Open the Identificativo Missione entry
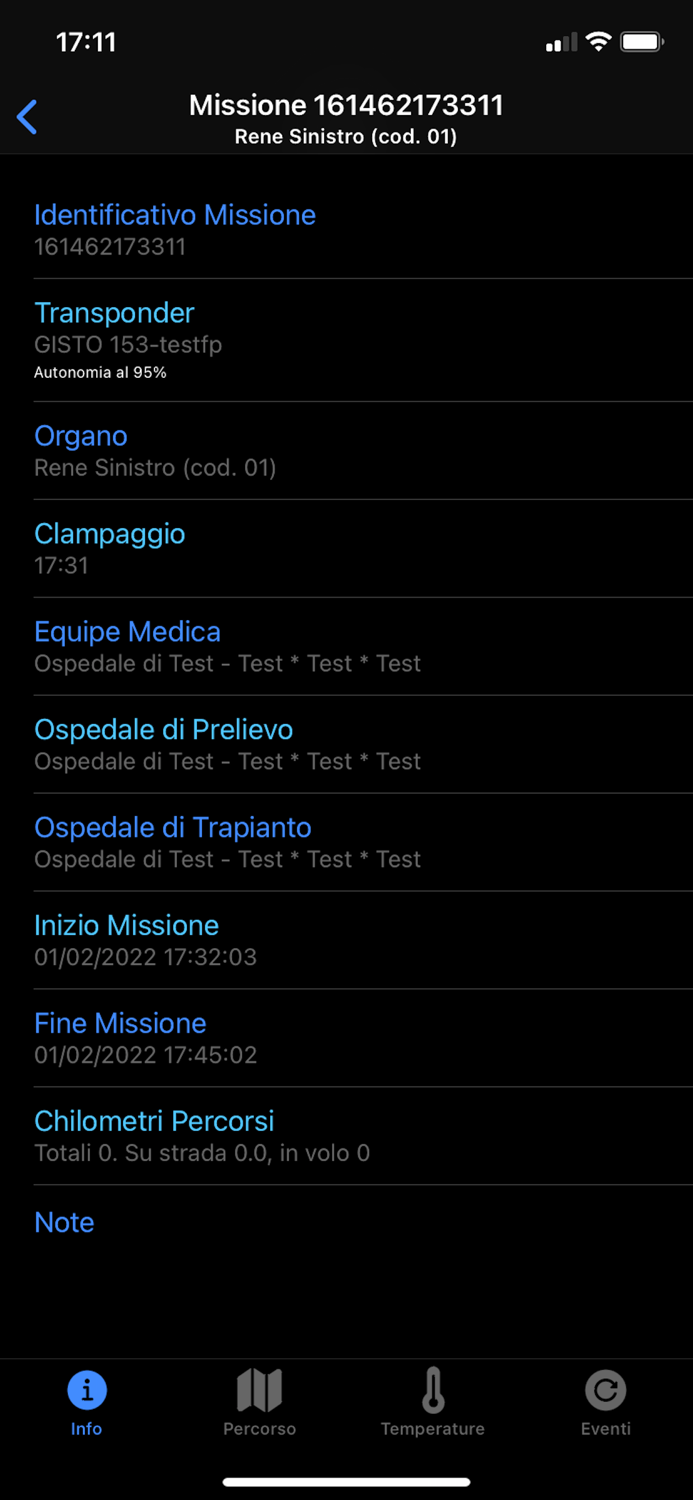The width and height of the screenshot is (693, 1500). click(175, 228)
